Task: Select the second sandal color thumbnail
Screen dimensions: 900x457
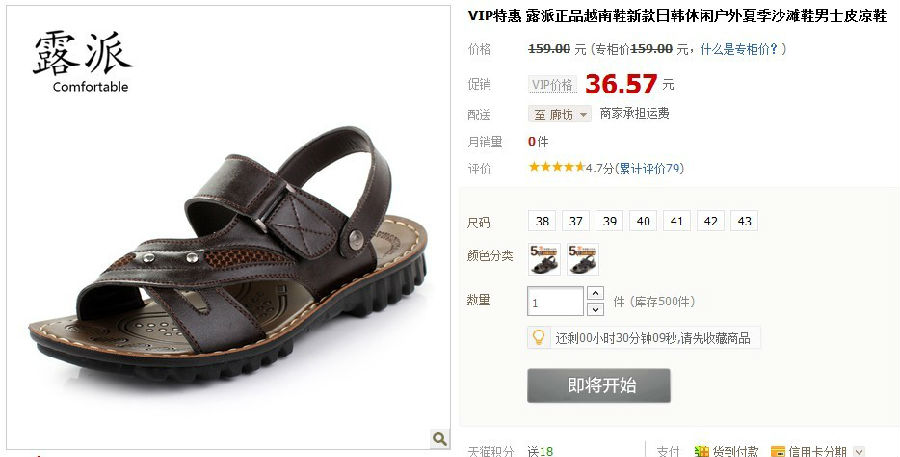Action: pos(583,260)
